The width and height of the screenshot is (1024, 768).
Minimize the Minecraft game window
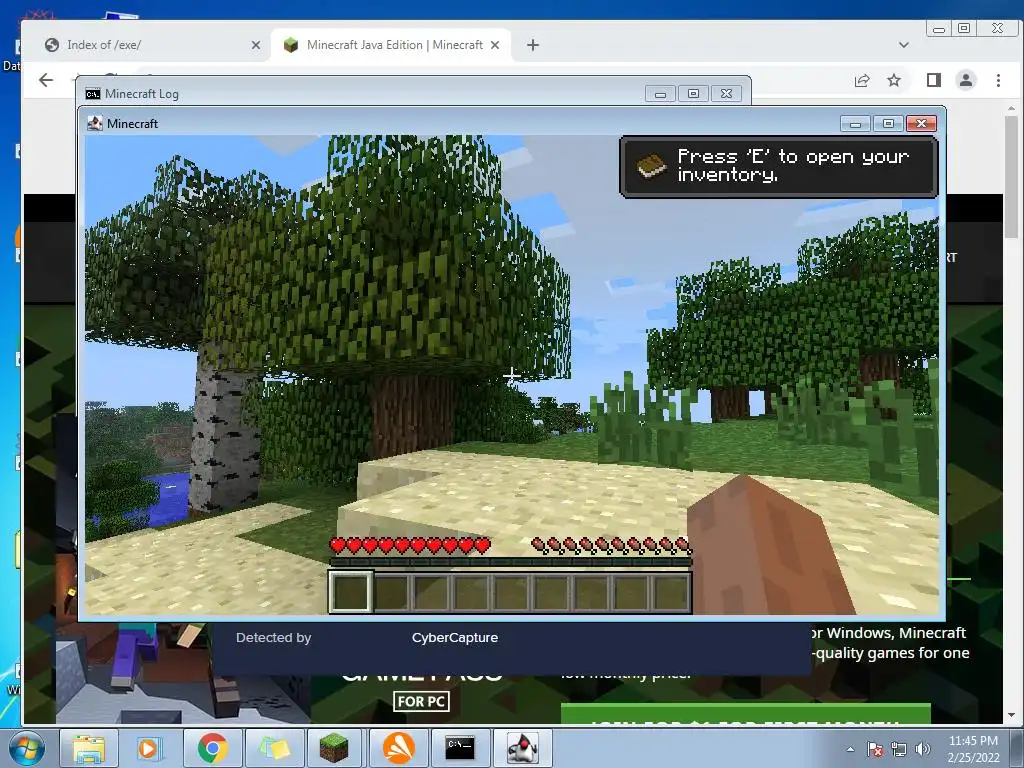(856, 123)
